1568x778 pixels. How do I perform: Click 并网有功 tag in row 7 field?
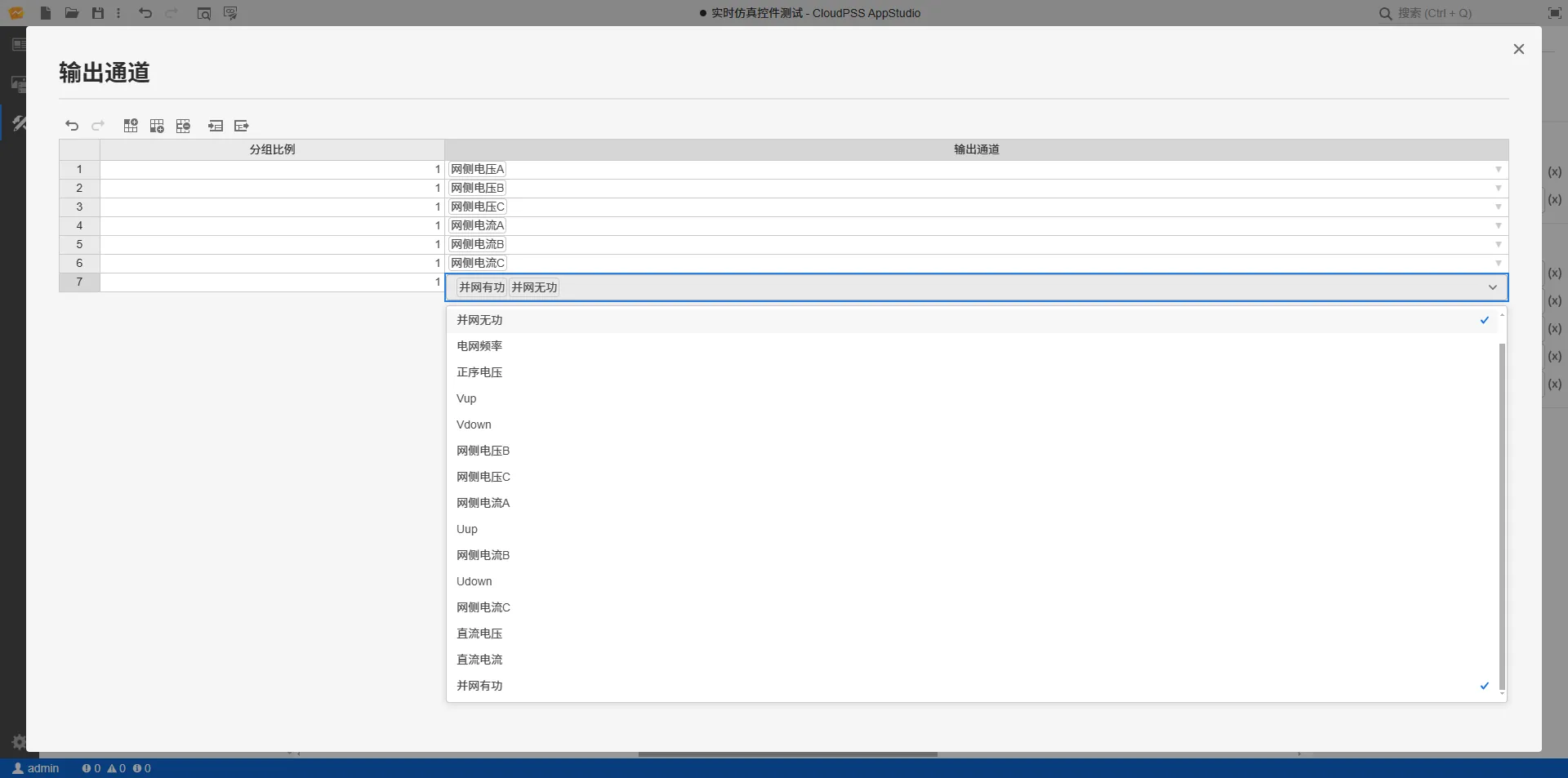coord(482,287)
